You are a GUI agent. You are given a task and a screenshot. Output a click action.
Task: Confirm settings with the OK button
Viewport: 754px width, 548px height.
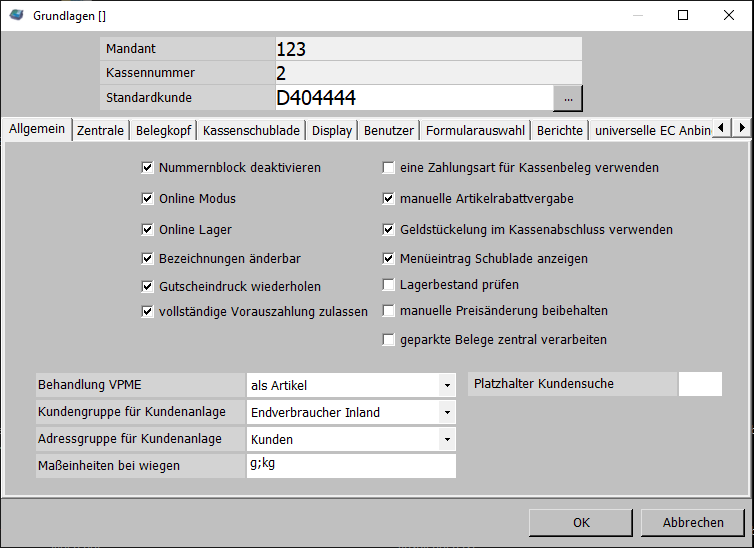pyautogui.click(x=581, y=522)
